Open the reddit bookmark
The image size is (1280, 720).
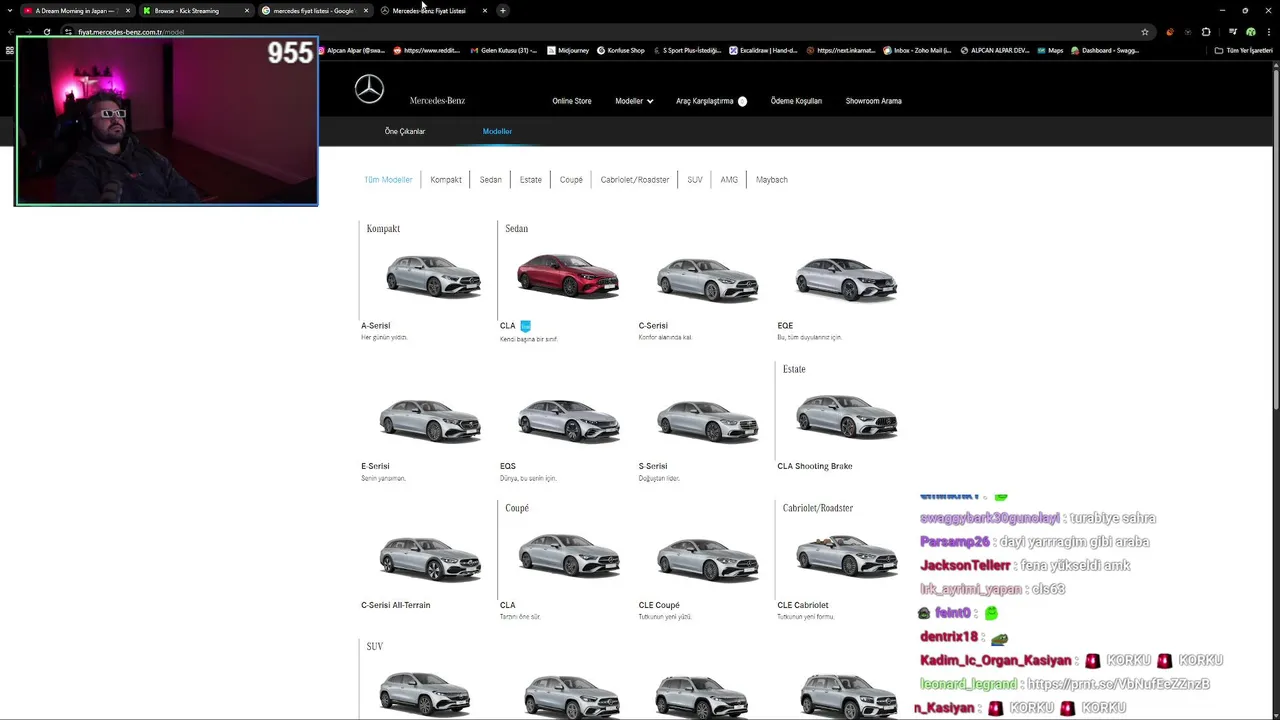coord(427,50)
